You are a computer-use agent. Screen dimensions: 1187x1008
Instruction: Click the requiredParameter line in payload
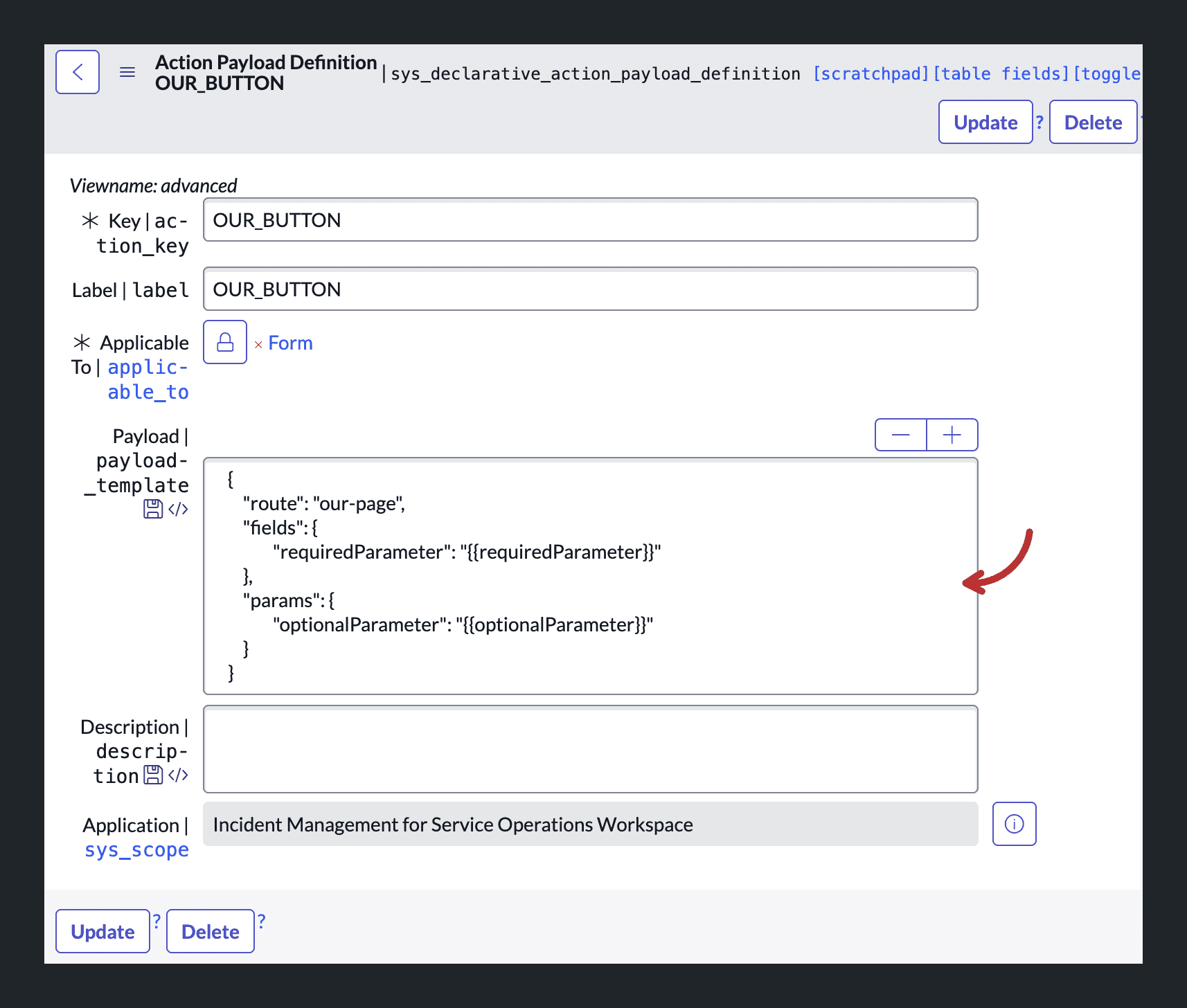pos(467,552)
